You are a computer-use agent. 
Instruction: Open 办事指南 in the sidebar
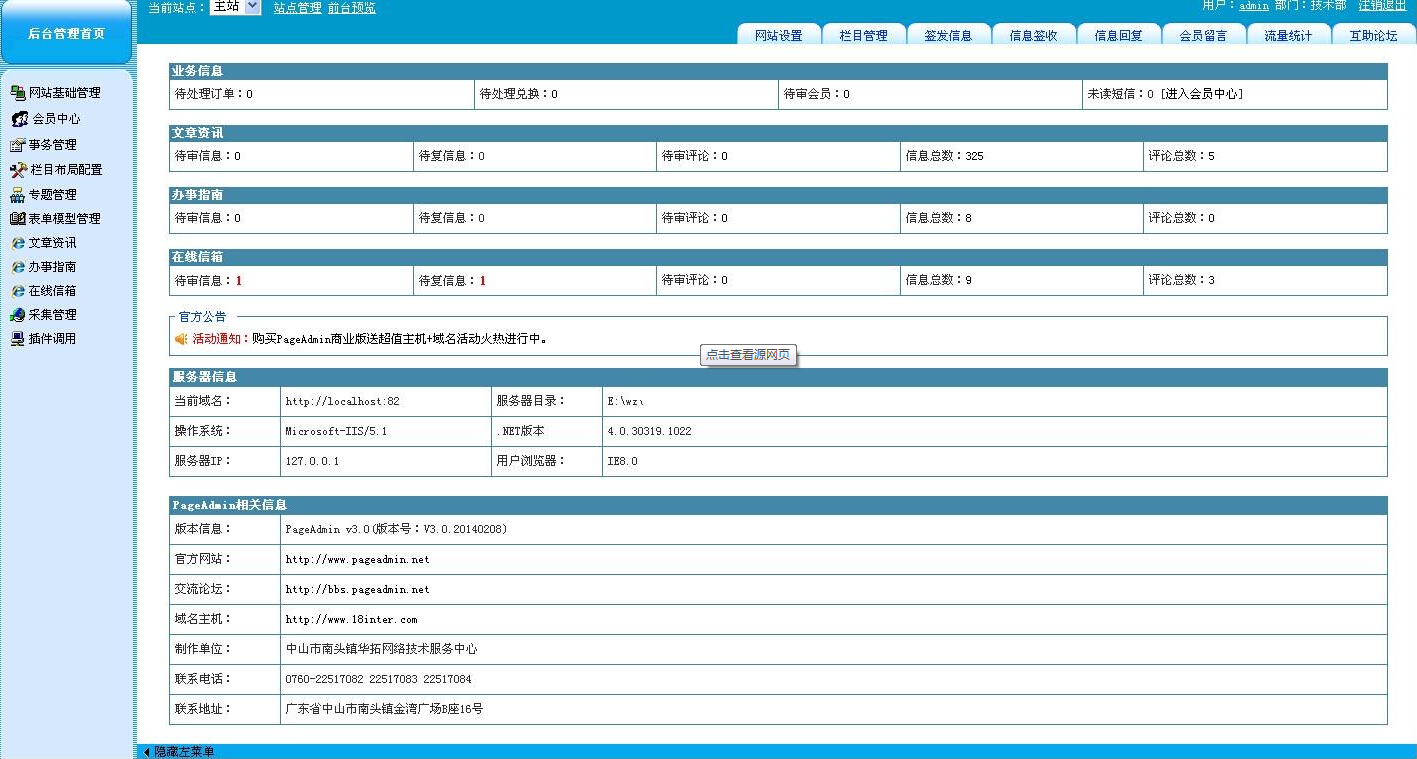(x=53, y=267)
